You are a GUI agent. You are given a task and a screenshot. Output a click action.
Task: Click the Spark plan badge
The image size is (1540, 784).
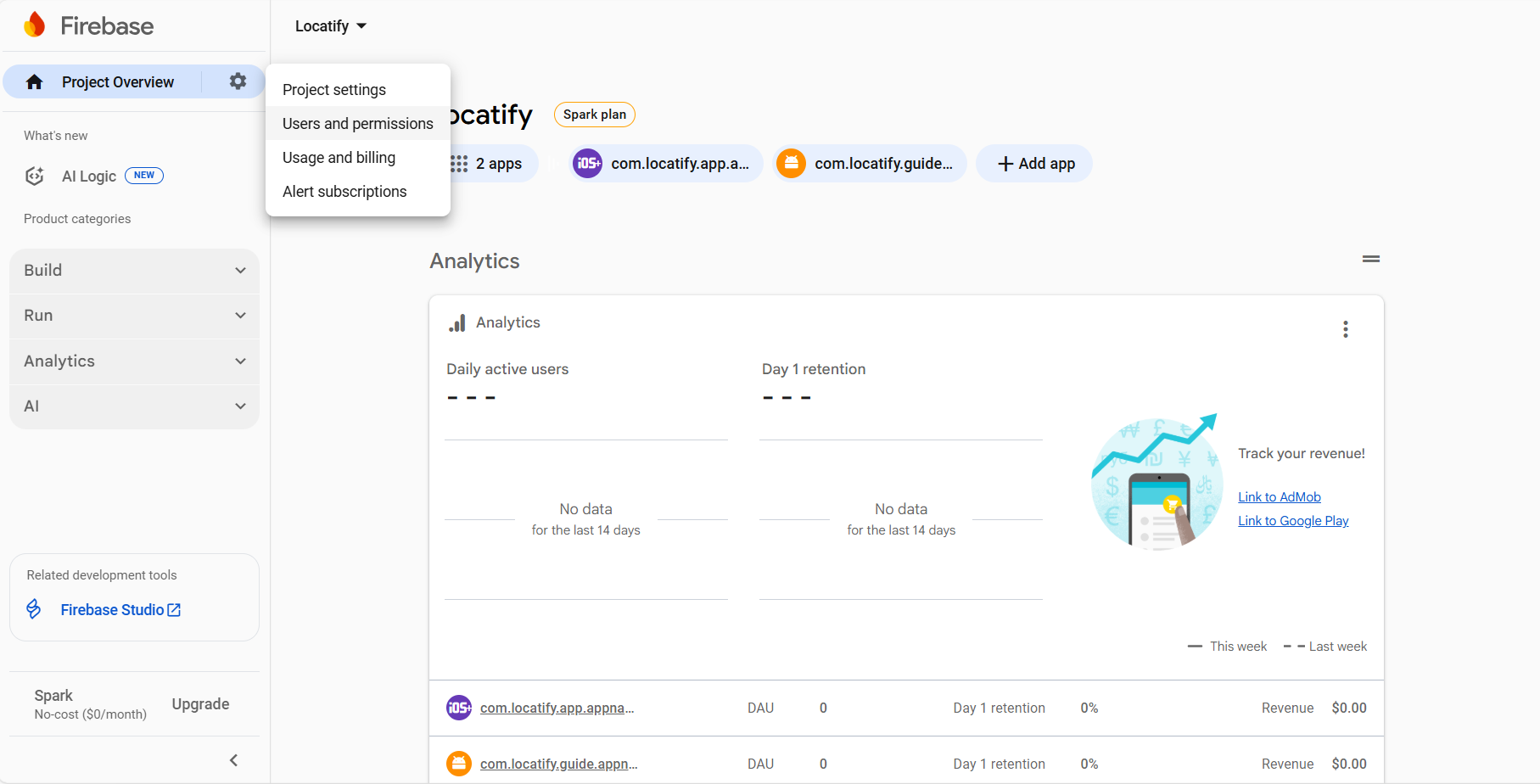(595, 115)
